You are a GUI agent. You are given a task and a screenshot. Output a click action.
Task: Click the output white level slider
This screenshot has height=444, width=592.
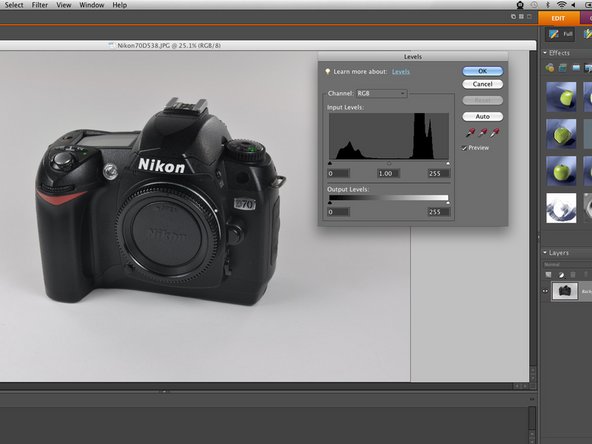pos(448,203)
